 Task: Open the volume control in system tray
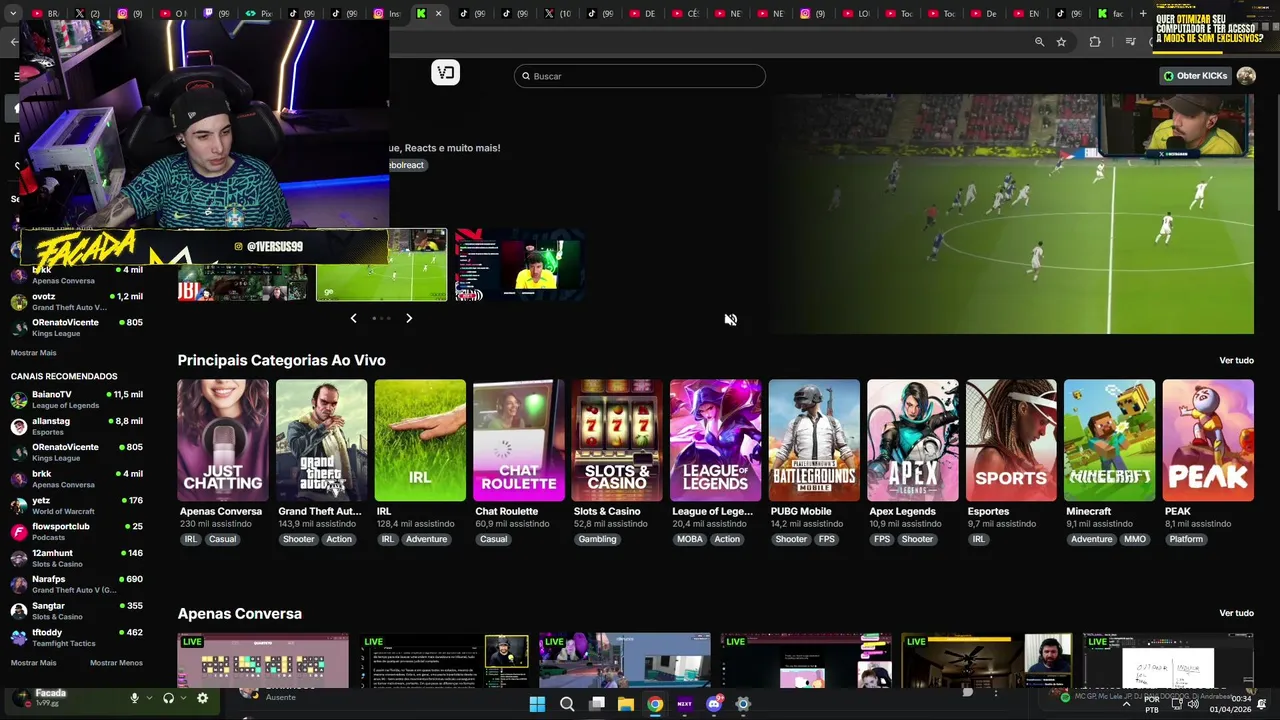click(1193, 704)
